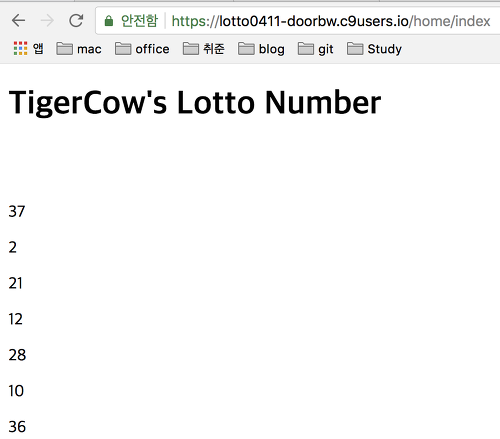Open the blog bookmarks folder
The height and width of the screenshot is (439, 500).
261,49
